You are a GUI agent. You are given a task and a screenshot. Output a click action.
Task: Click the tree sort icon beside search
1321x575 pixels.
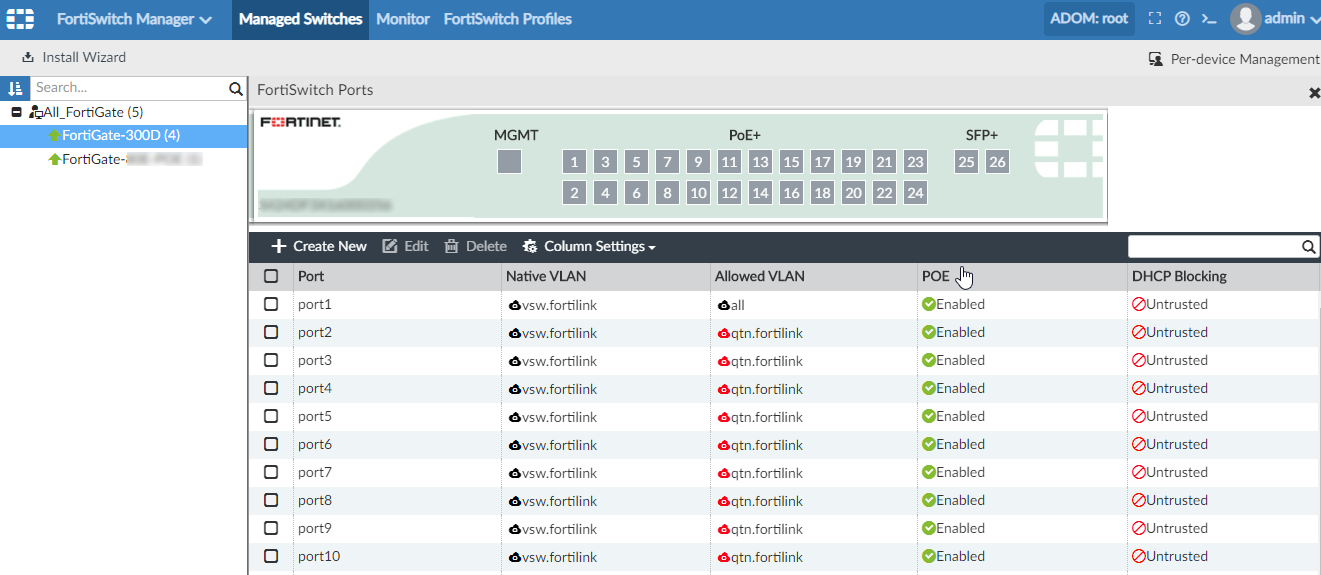[15, 88]
